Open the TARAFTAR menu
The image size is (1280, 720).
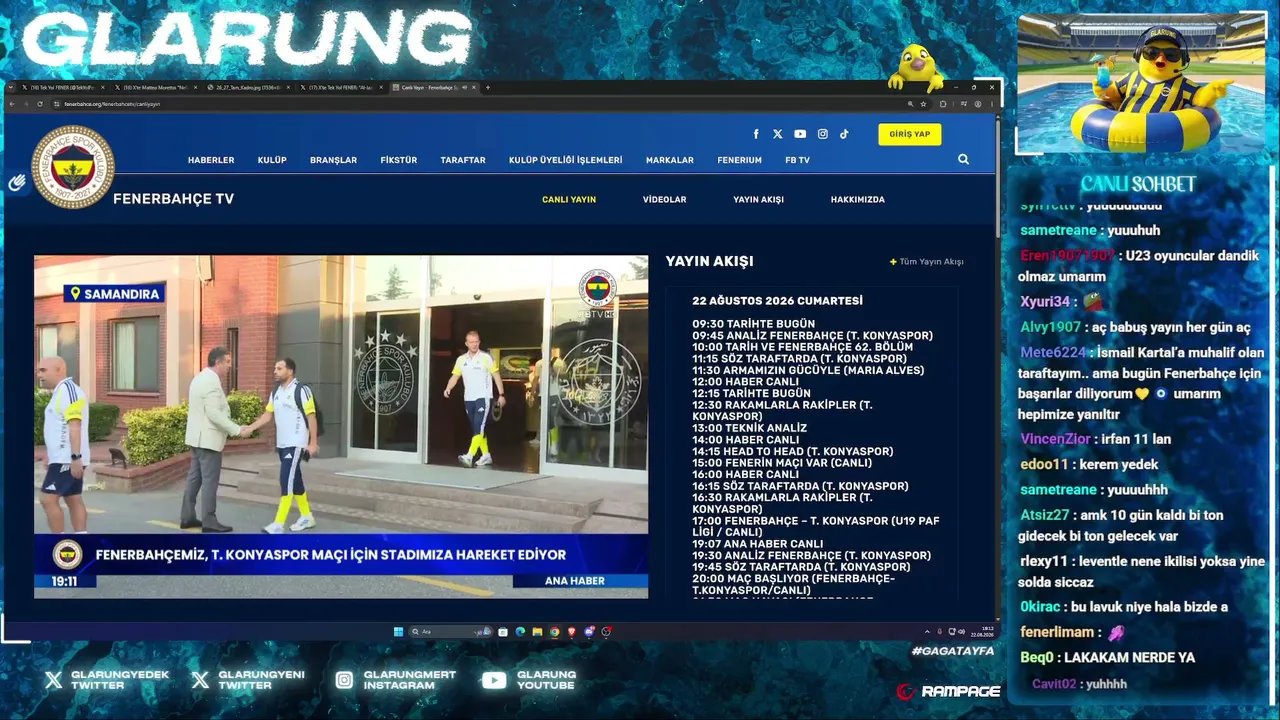463,160
